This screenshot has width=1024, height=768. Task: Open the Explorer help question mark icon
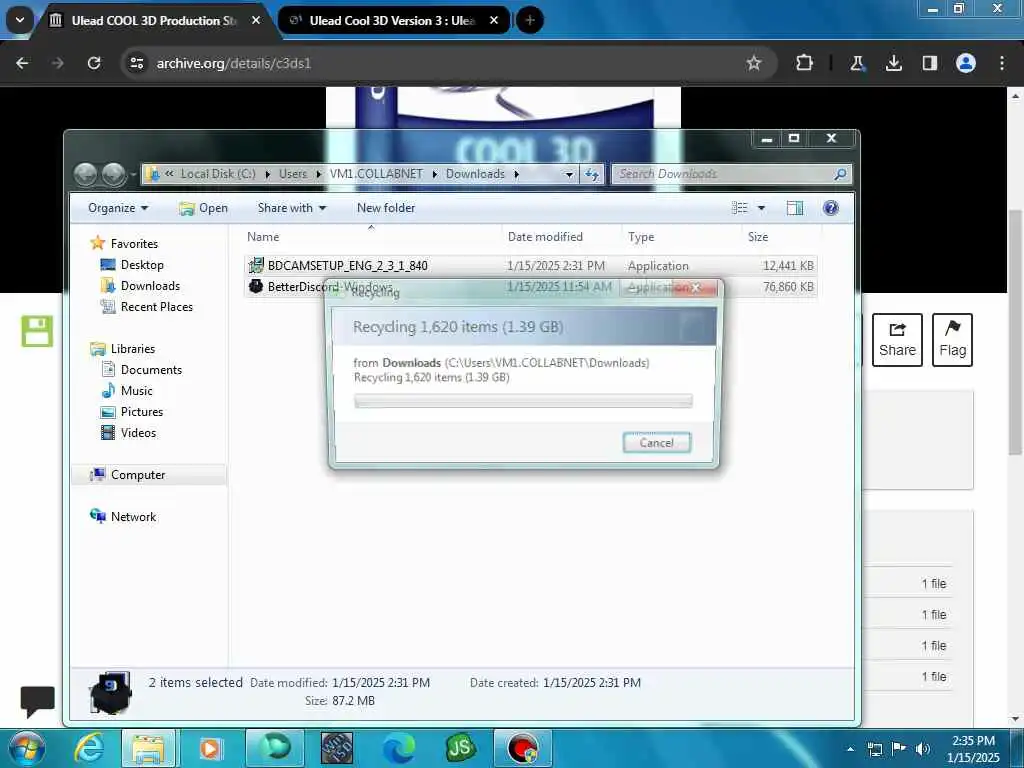pos(831,208)
